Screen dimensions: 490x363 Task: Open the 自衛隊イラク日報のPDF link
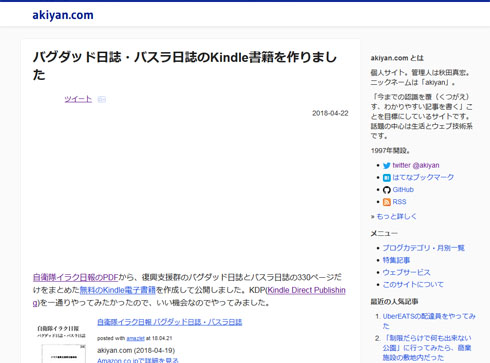[x=76, y=277]
